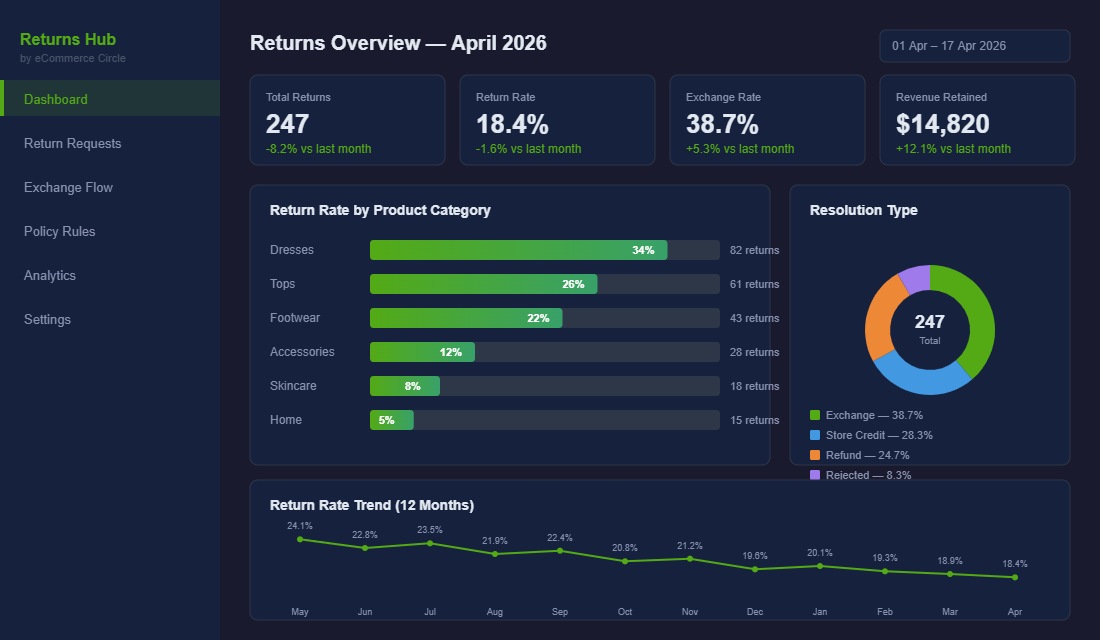This screenshot has width=1100, height=640.
Task: Click the donut chart center total
Action: pos(929,329)
